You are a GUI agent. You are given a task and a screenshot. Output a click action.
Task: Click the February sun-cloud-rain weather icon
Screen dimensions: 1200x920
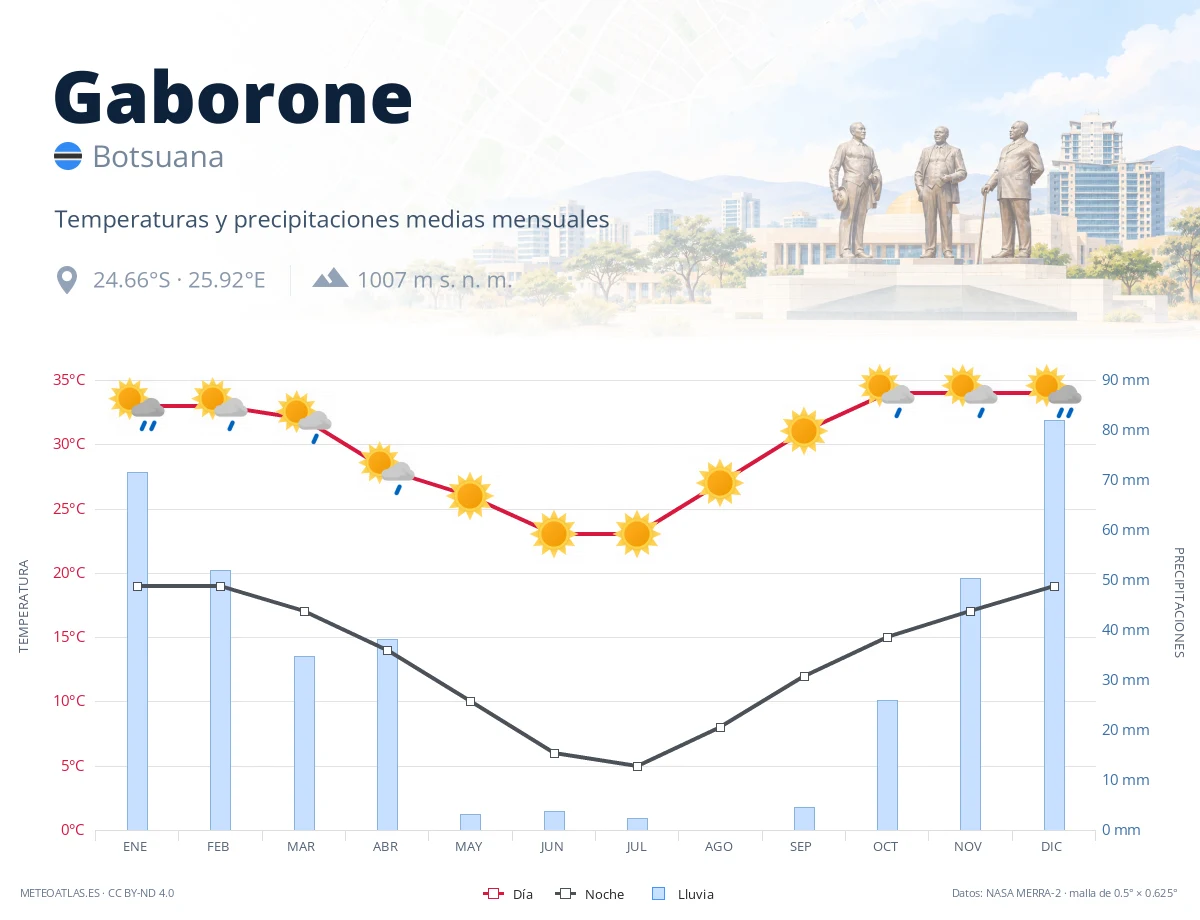(220, 405)
